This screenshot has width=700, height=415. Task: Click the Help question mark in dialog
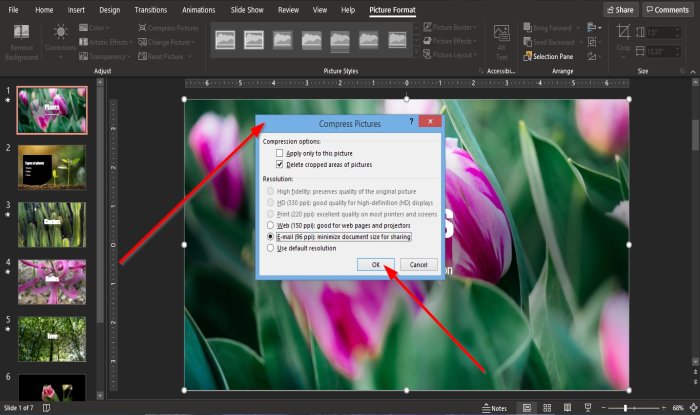pos(411,123)
